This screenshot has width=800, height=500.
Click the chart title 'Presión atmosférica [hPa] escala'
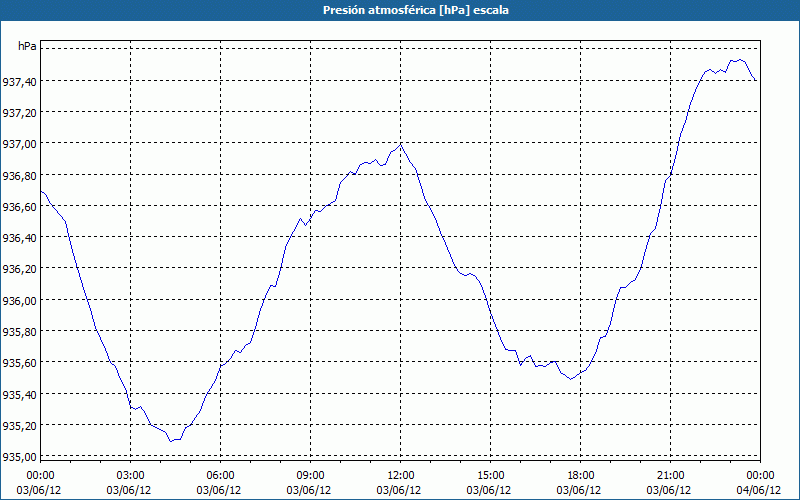[415, 10]
